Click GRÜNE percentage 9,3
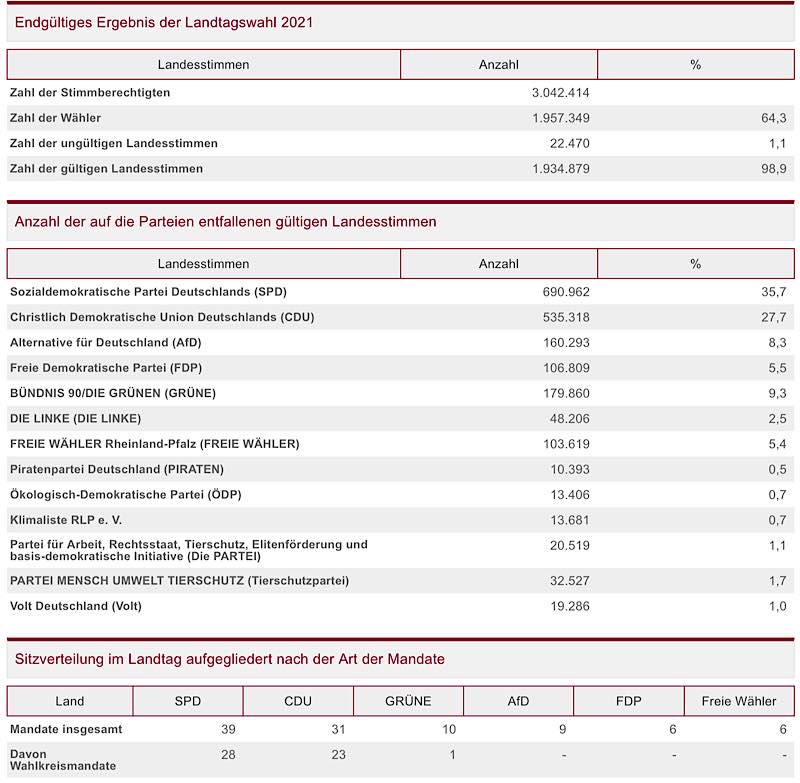 (777, 394)
